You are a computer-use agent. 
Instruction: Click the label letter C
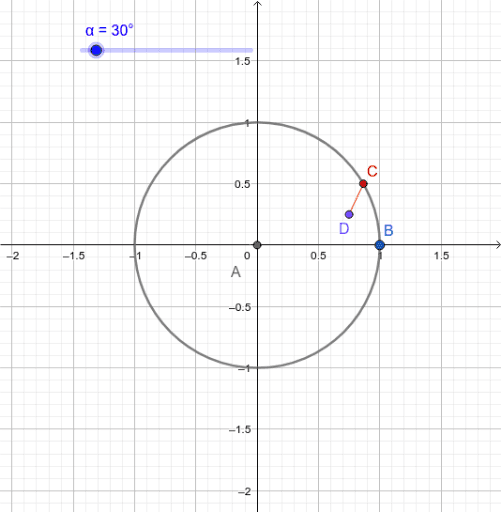click(372, 171)
